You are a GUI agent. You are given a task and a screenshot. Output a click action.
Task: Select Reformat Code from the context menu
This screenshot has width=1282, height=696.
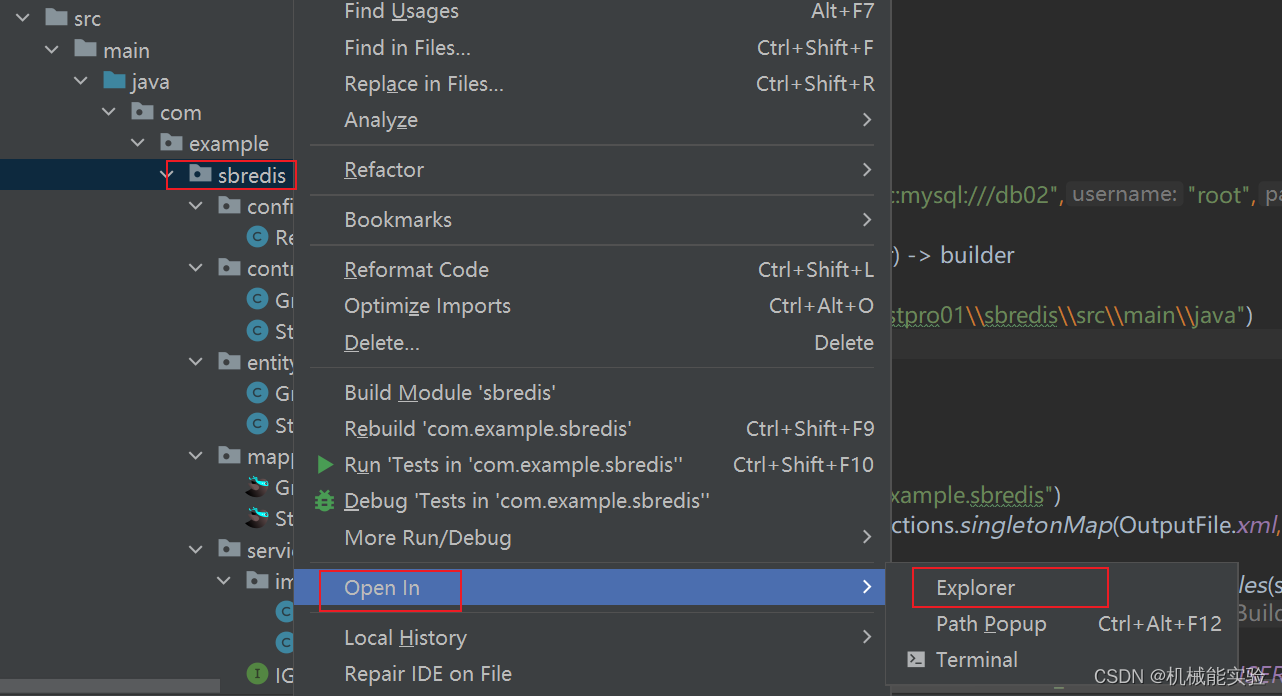(x=416, y=269)
